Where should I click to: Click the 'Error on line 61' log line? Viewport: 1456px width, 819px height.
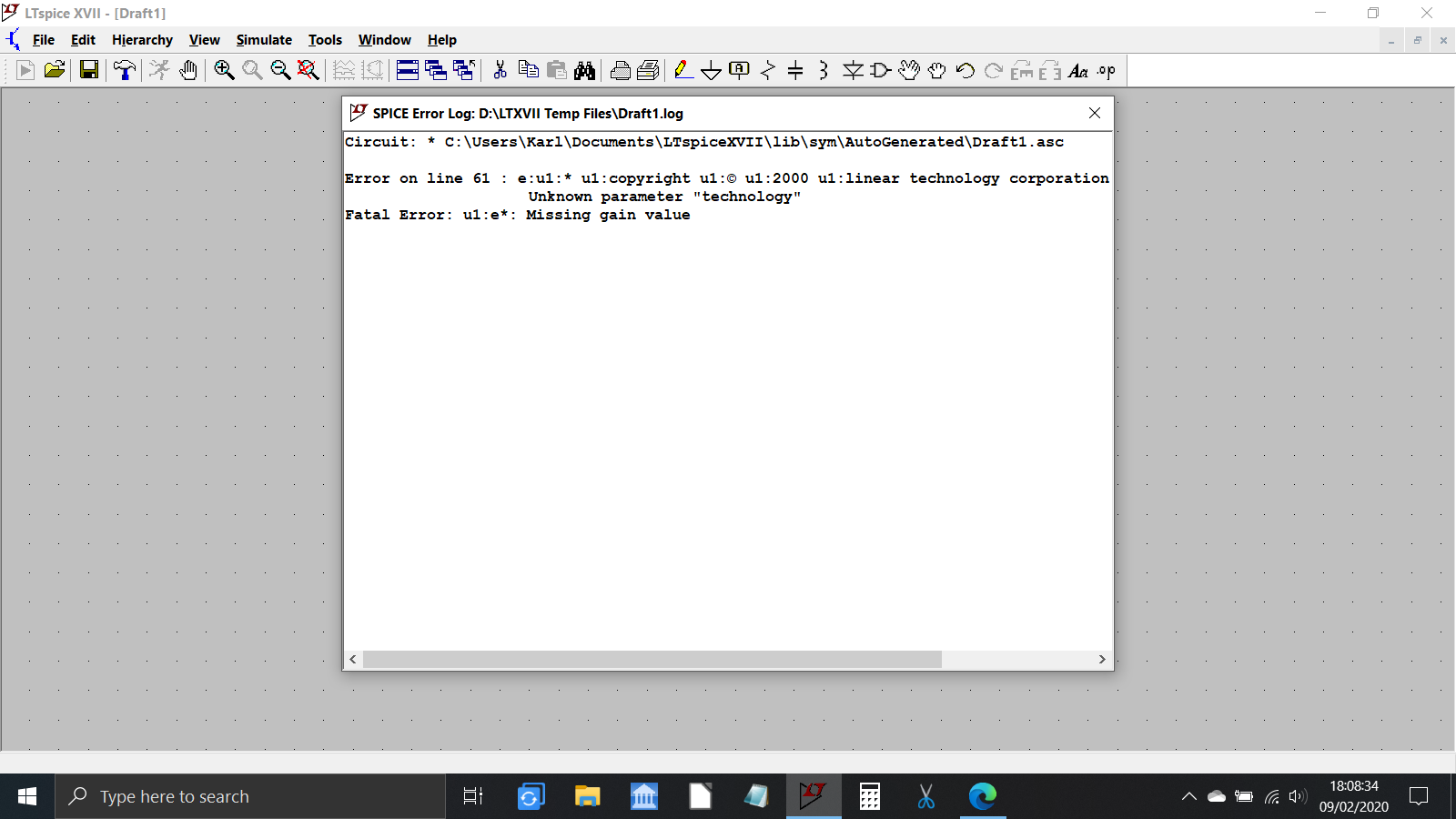727,178
